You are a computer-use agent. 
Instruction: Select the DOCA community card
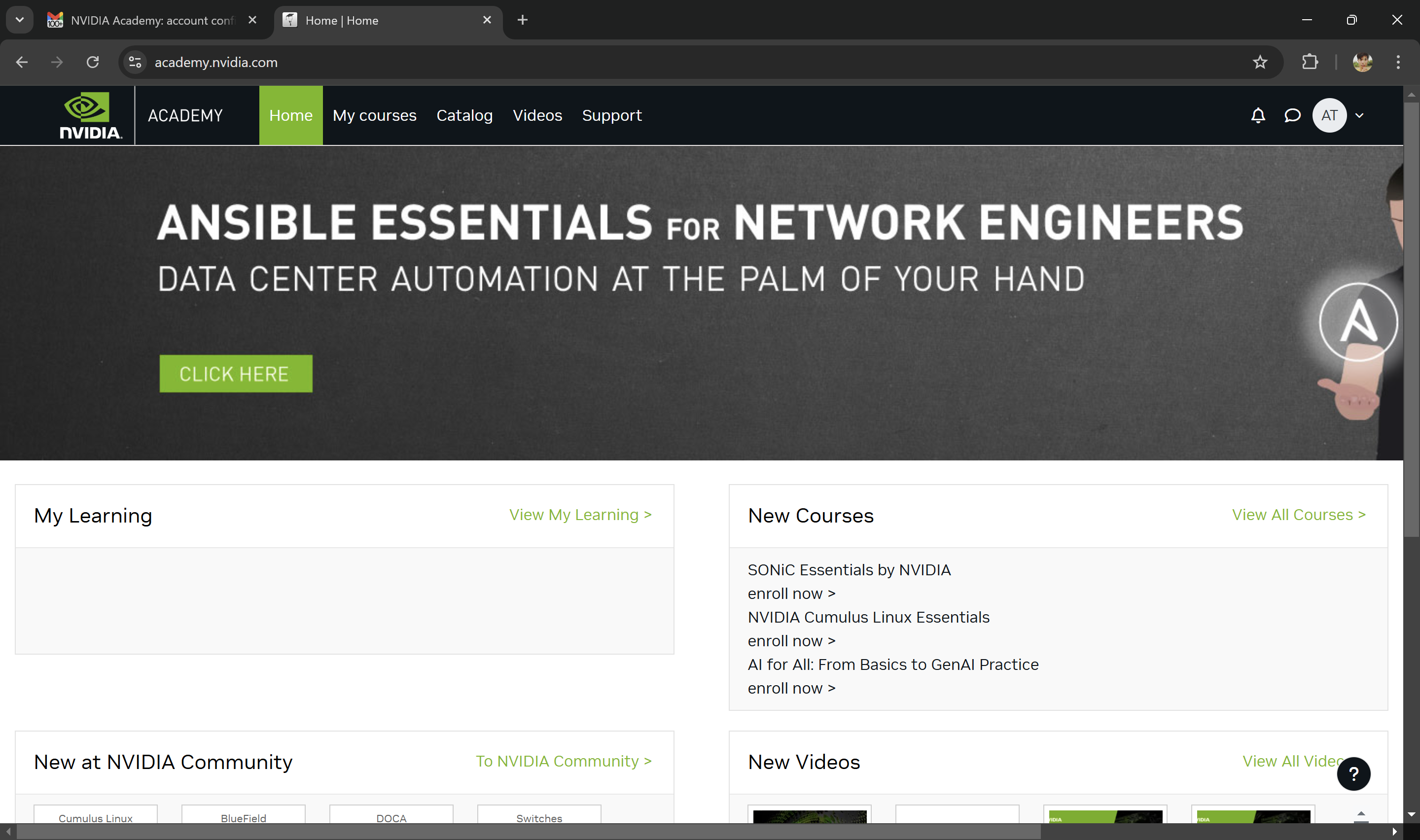click(391, 814)
